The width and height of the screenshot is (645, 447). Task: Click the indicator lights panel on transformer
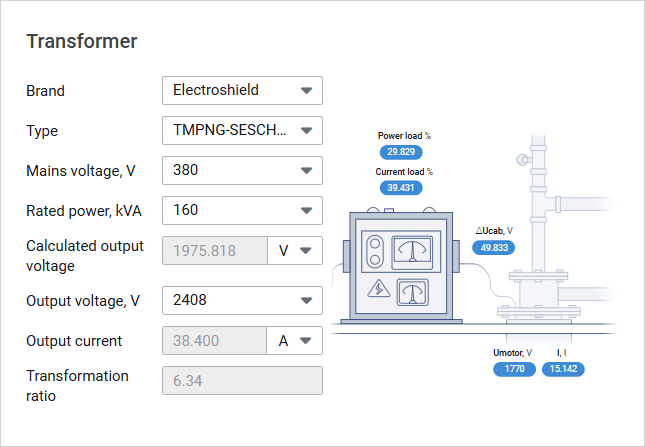pos(376,250)
